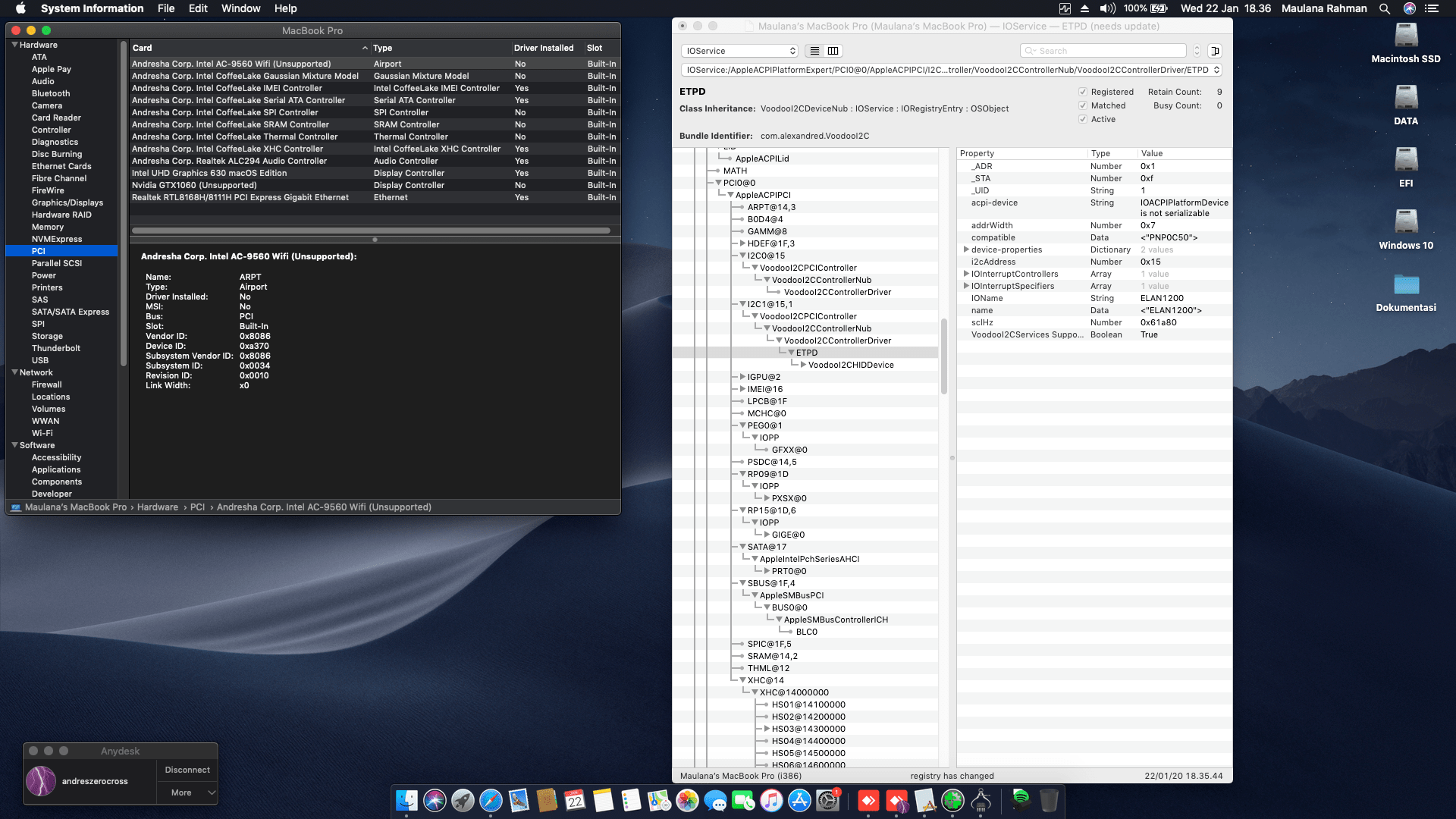Screen dimensions: 1456x819
Task: Open the Window menu
Action: click(240, 8)
